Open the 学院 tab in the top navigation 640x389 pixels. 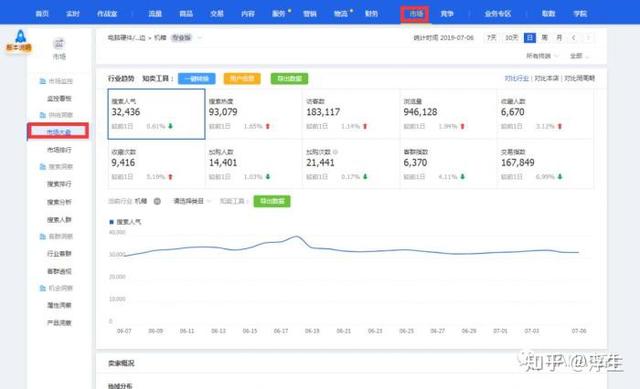[x=580, y=13]
